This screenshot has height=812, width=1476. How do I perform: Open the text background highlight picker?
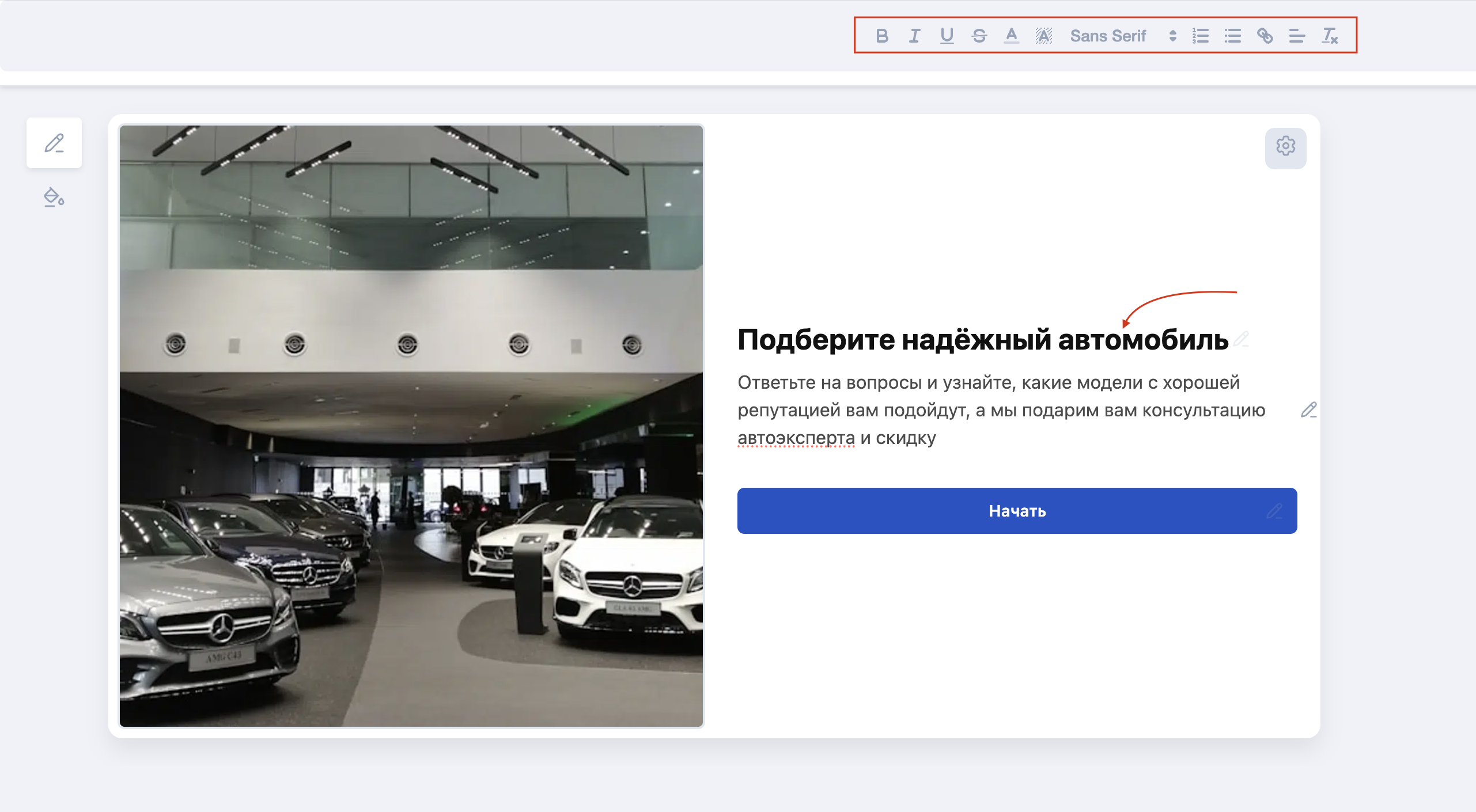[1043, 36]
